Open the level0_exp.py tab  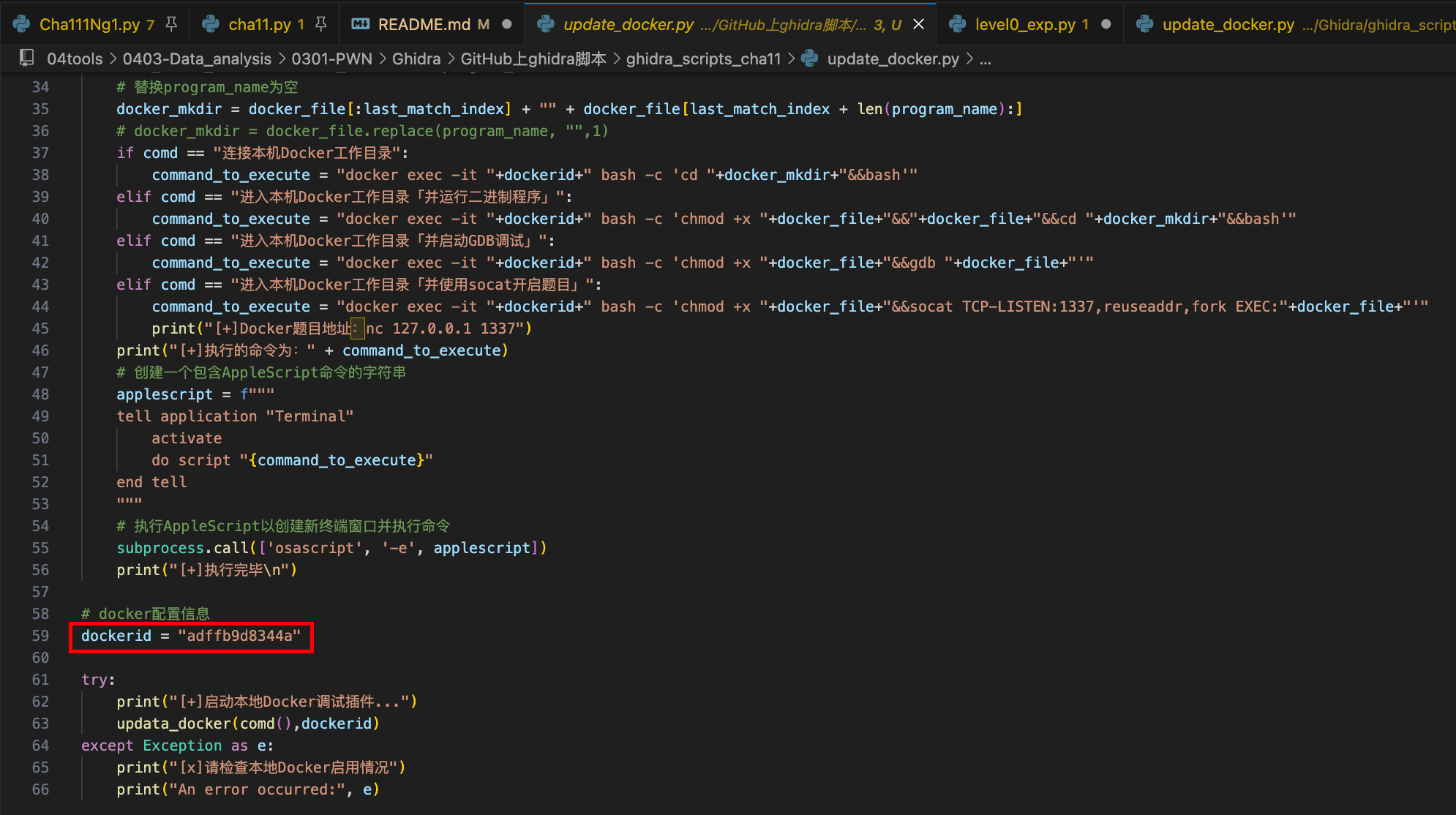pos(1024,24)
